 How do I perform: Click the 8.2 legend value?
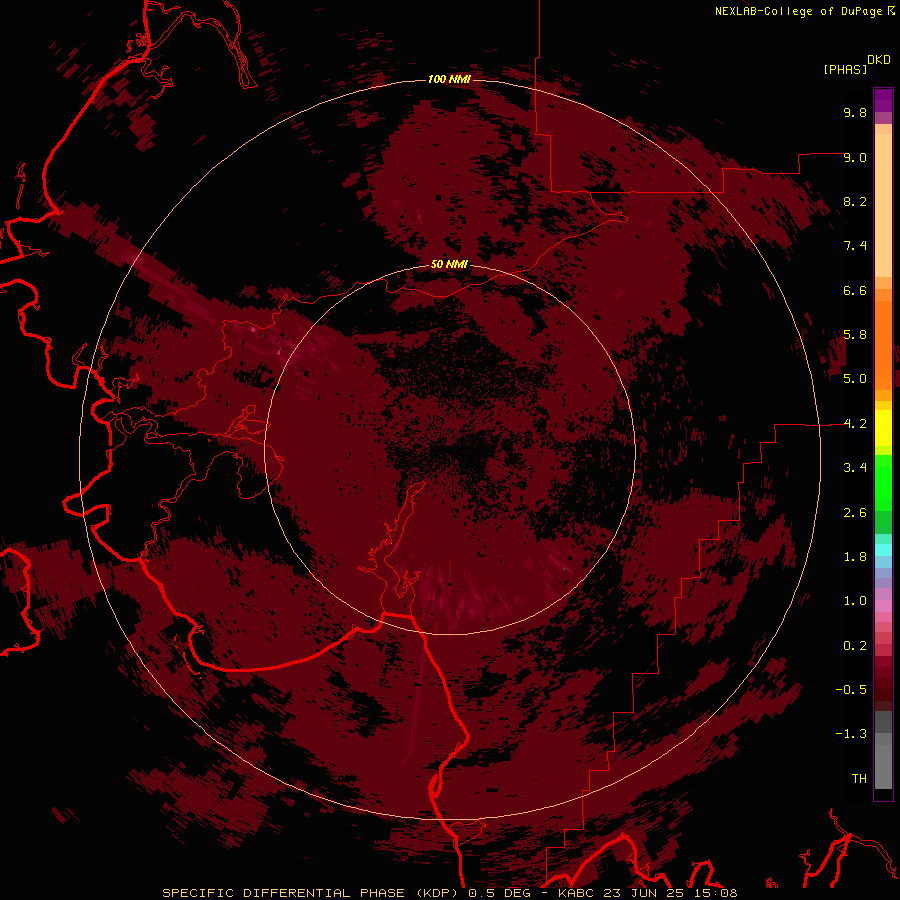pos(855,201)
